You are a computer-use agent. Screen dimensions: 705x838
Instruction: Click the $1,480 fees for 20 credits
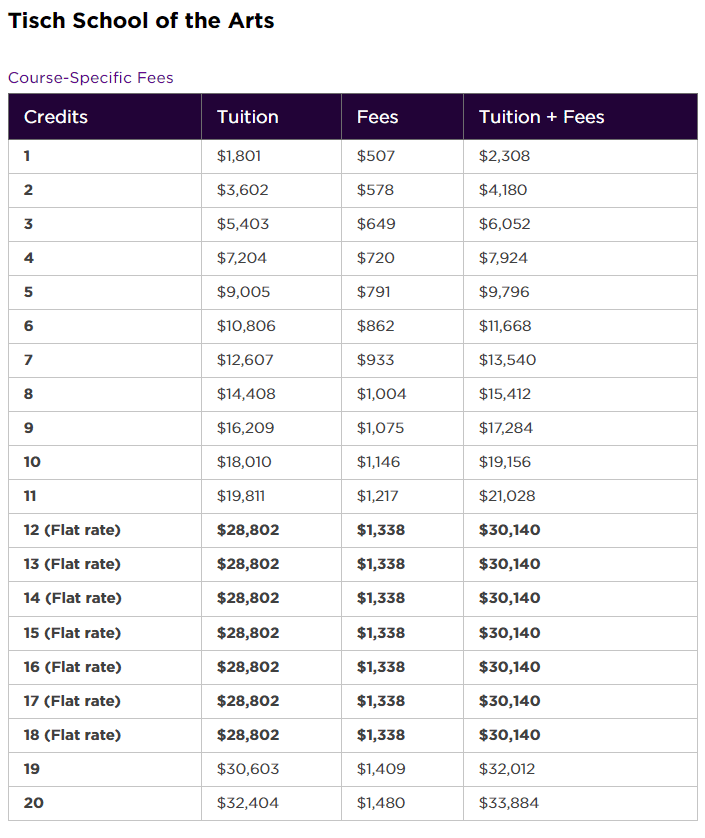[x=380, y=803]
